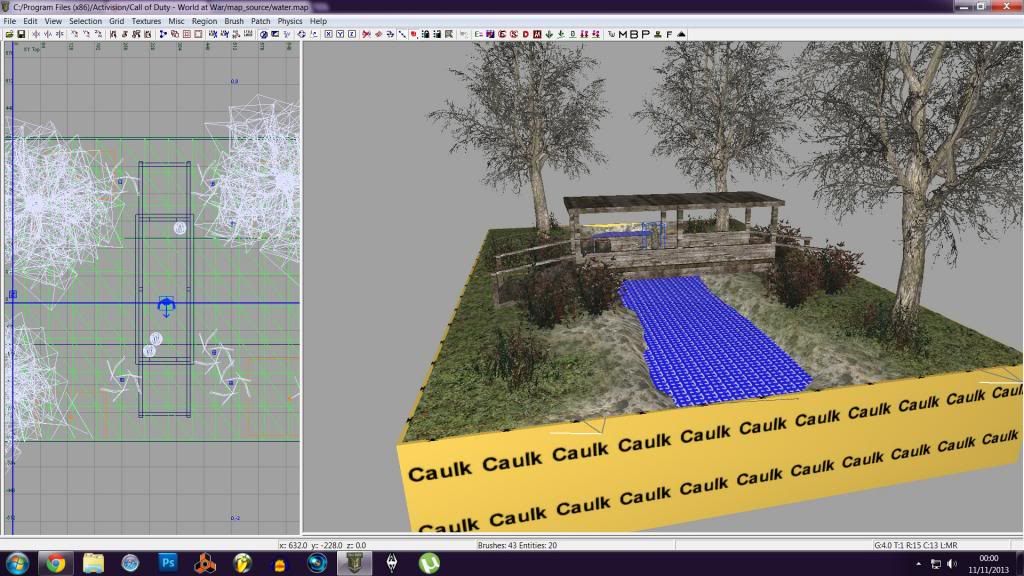Click the 'G:4.0 T:1 R:15 C:13 L:MR' status text
This screenshot has width=1024, height=576.
point(916,545)
